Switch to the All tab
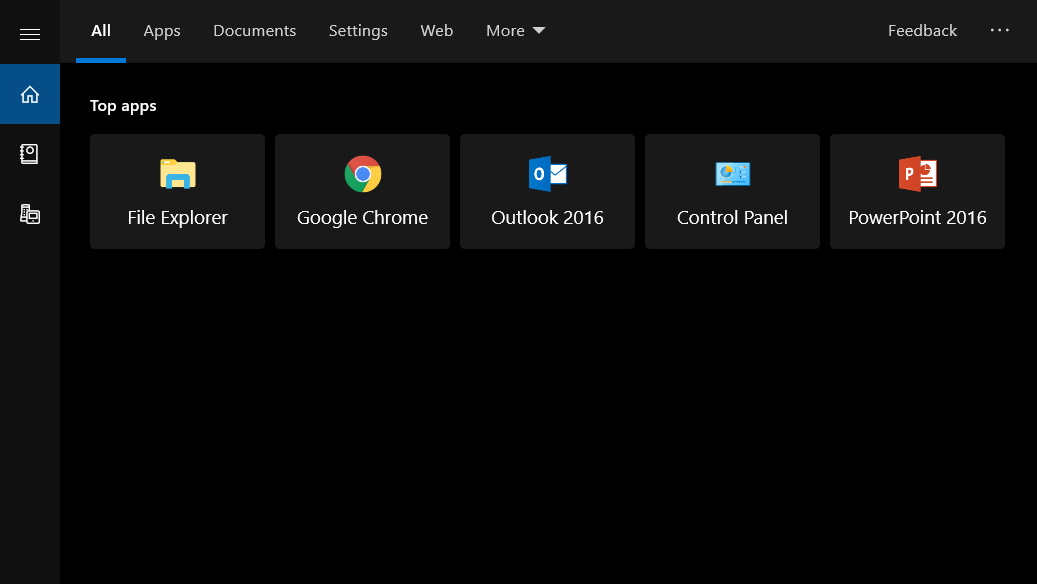The image size is (1037, 584). [x=101, y=31]
